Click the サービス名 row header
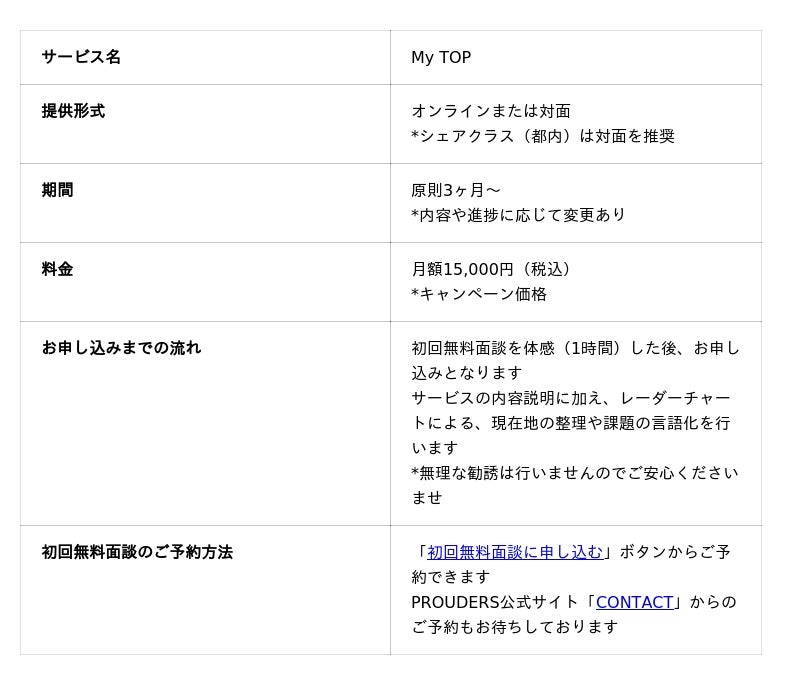 81,57
